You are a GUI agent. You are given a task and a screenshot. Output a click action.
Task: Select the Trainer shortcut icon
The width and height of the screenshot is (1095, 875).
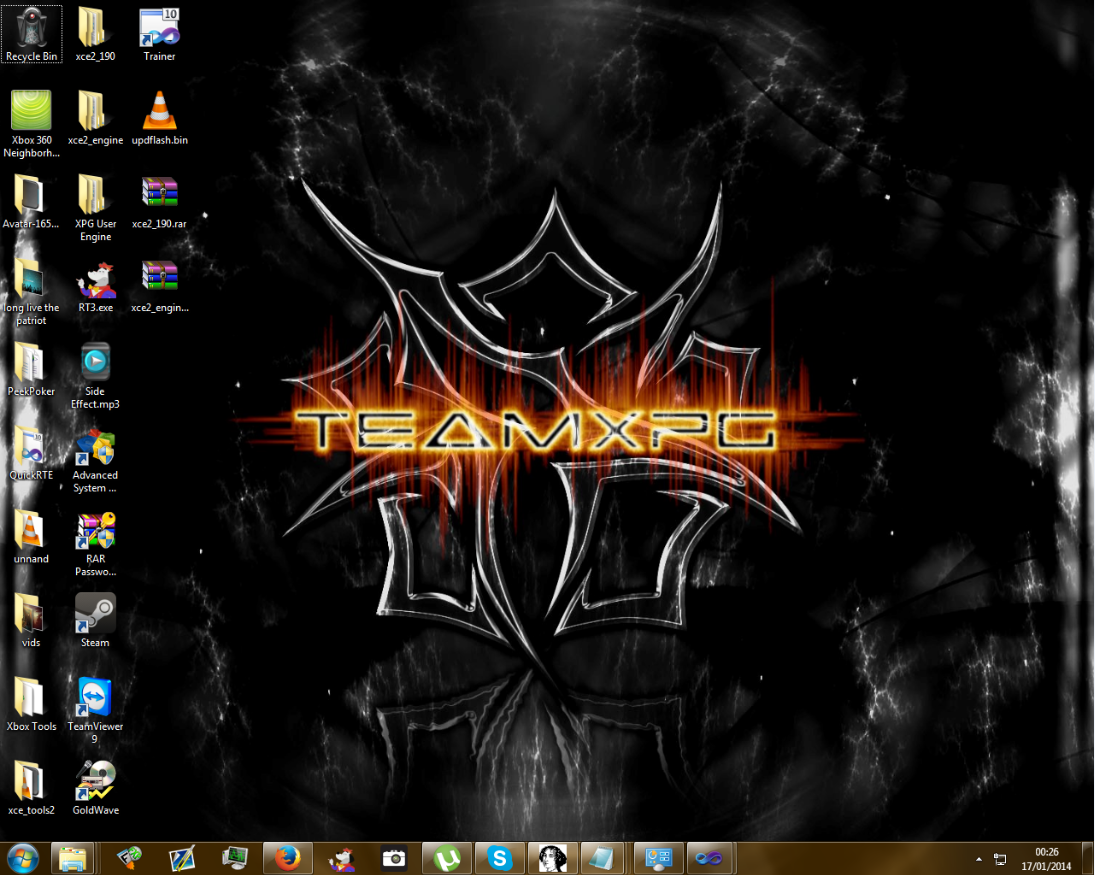(159, 27)
